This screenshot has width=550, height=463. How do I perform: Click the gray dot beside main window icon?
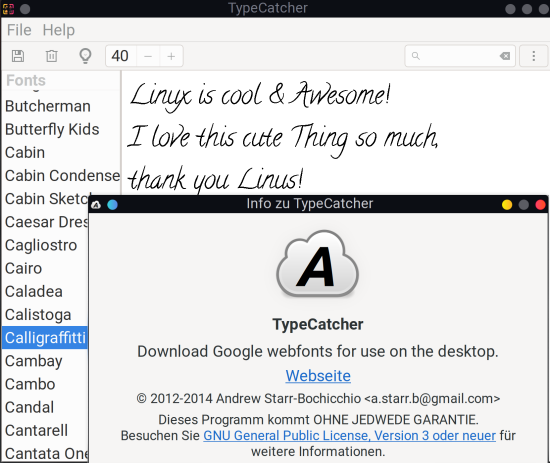pos(25,9)
